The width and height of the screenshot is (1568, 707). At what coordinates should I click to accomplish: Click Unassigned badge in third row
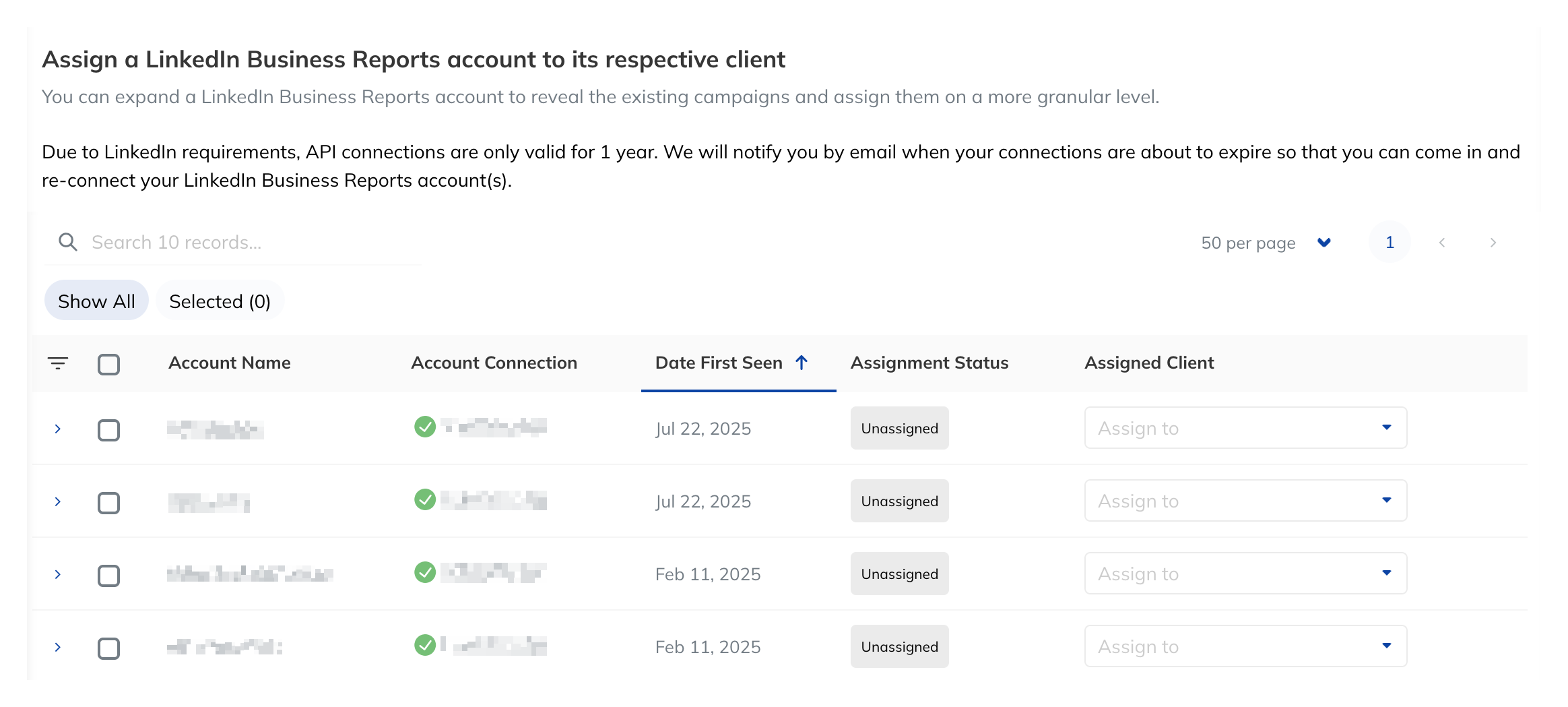coord(899,574)
